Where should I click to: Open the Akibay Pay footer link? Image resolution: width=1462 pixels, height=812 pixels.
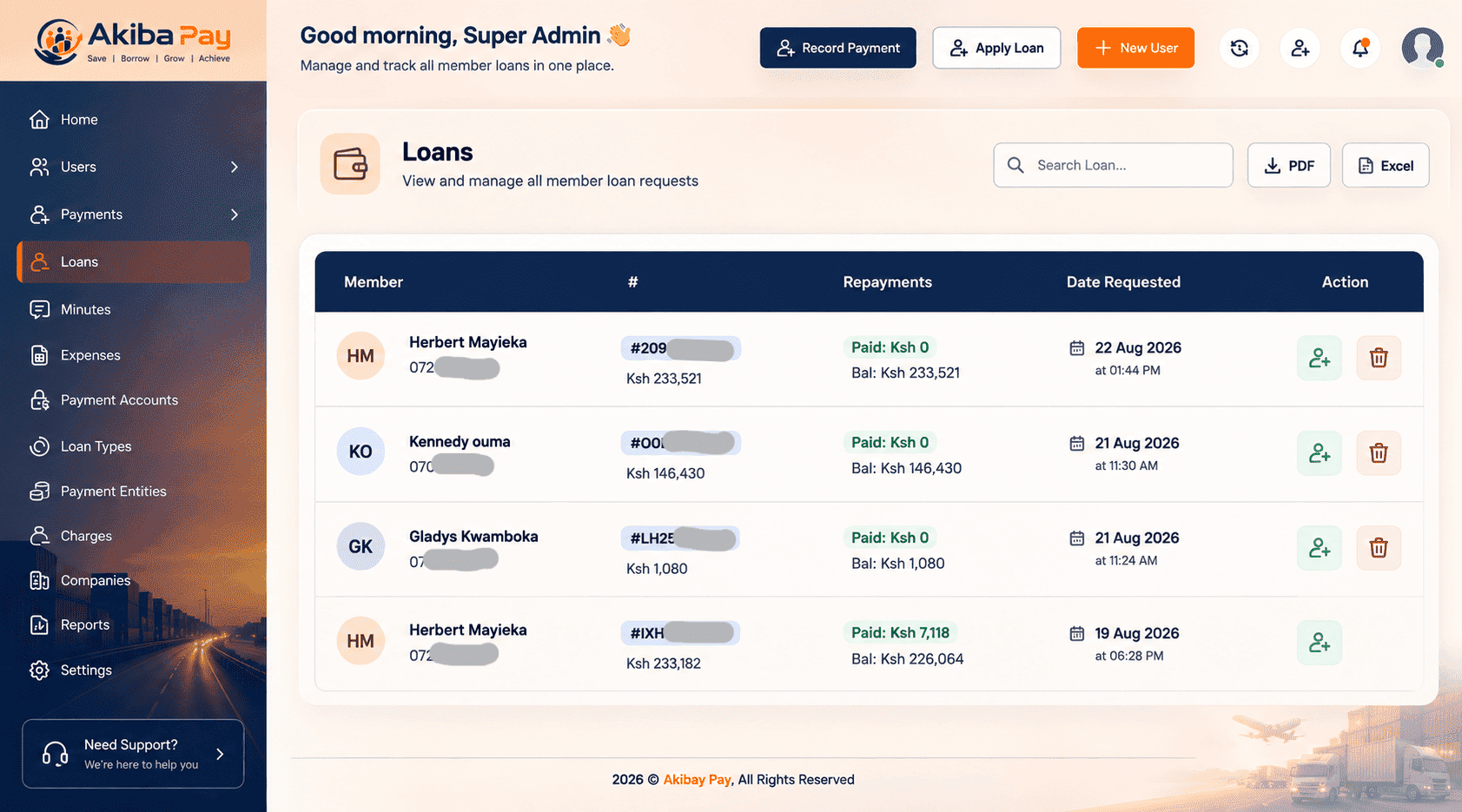point(697,780)
